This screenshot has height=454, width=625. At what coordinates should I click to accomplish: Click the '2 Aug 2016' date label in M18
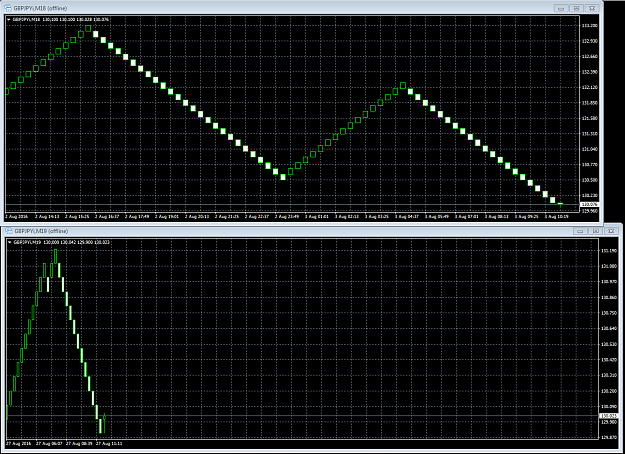pyautogui.click(x=16, y=217)
